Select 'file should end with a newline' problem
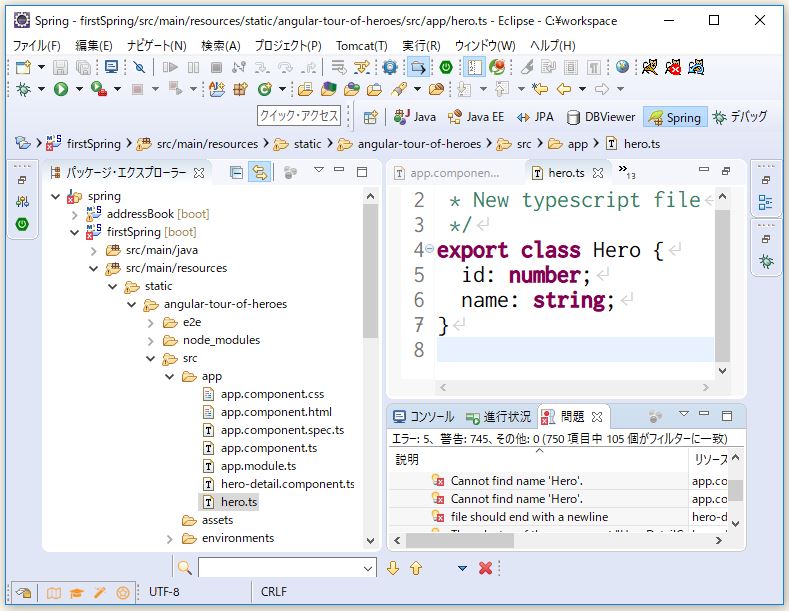The image size is (789, 611). pyautogui.click(x=529, y=517)
